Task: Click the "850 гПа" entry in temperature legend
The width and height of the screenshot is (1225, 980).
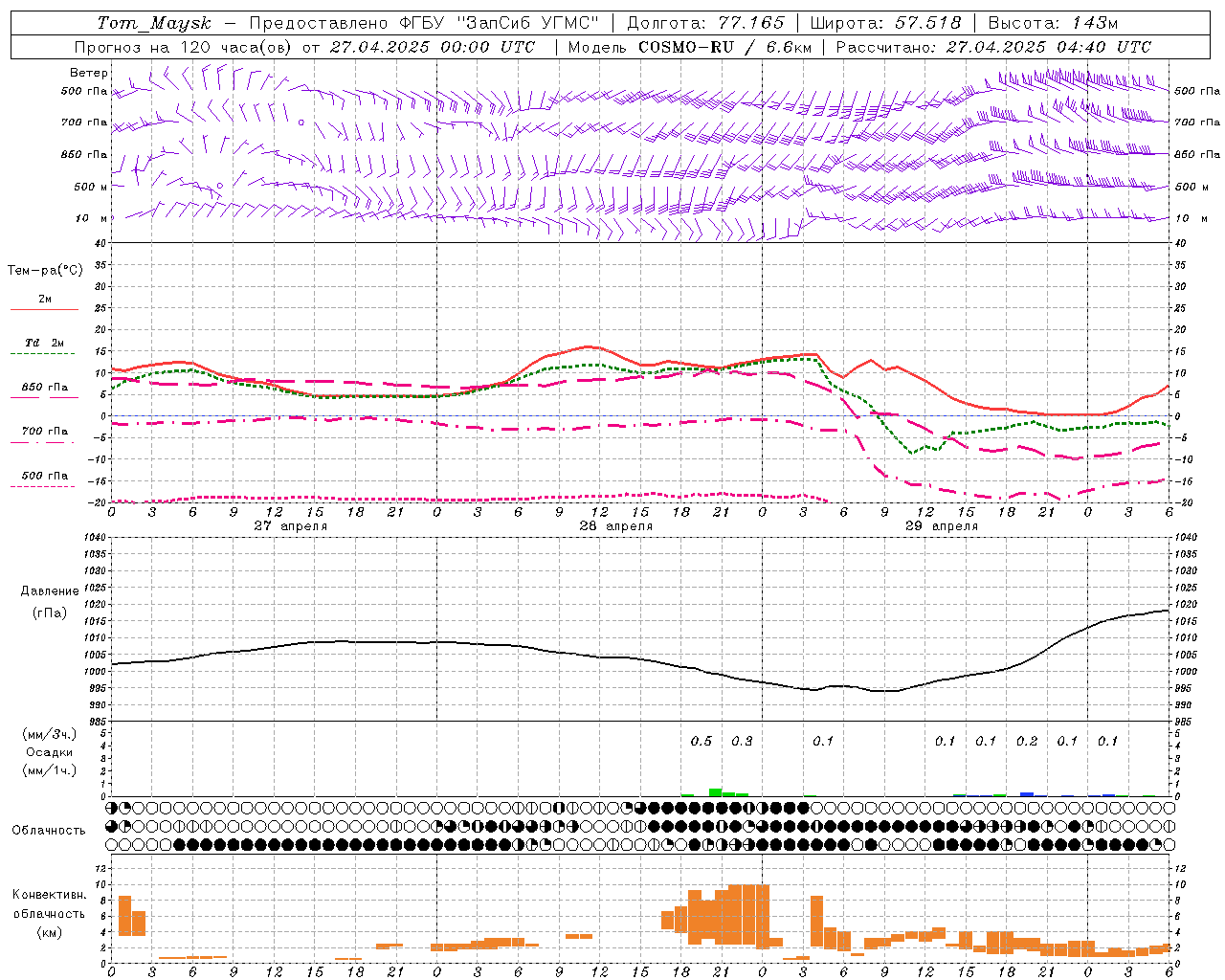Action: pyautogui.click(x=44, y=387)
